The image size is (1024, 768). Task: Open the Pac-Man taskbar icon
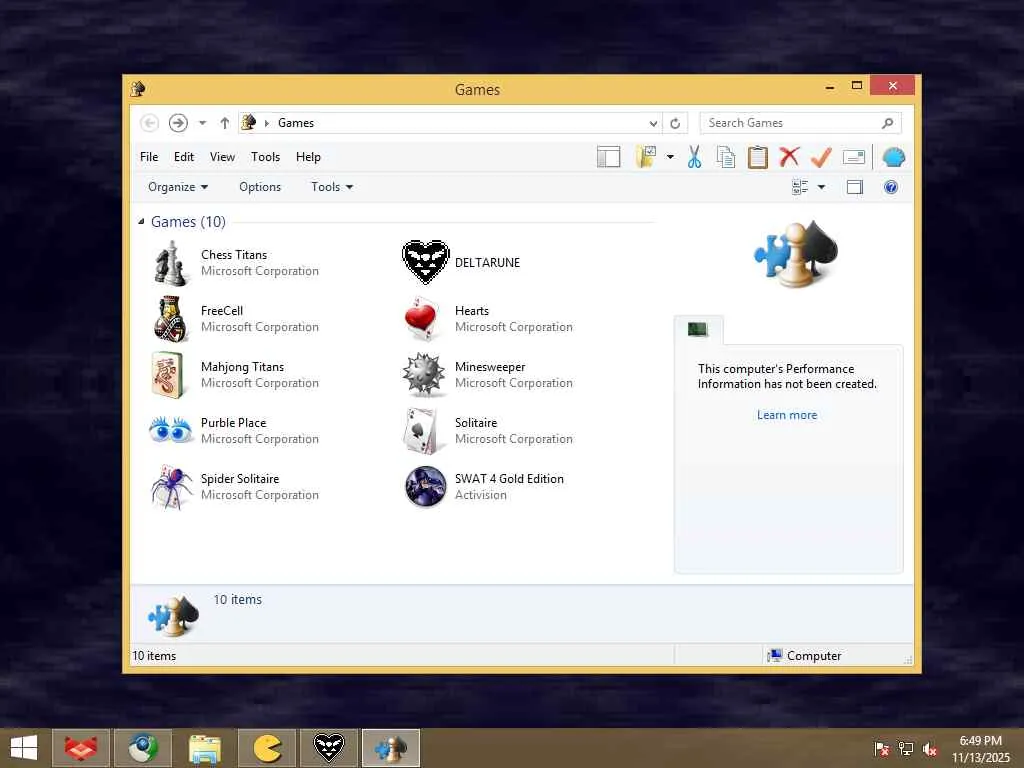pyautogui.click(x=267, y=748)
